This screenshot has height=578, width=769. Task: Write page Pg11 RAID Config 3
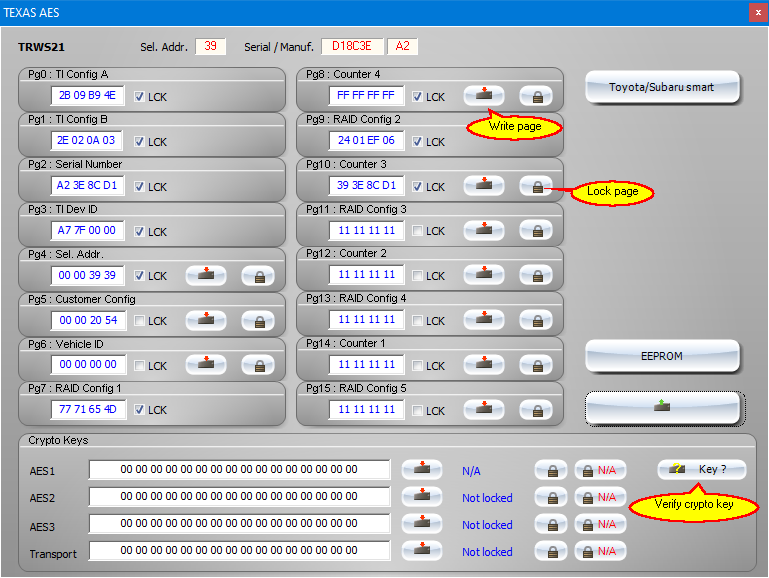point(484,229)
